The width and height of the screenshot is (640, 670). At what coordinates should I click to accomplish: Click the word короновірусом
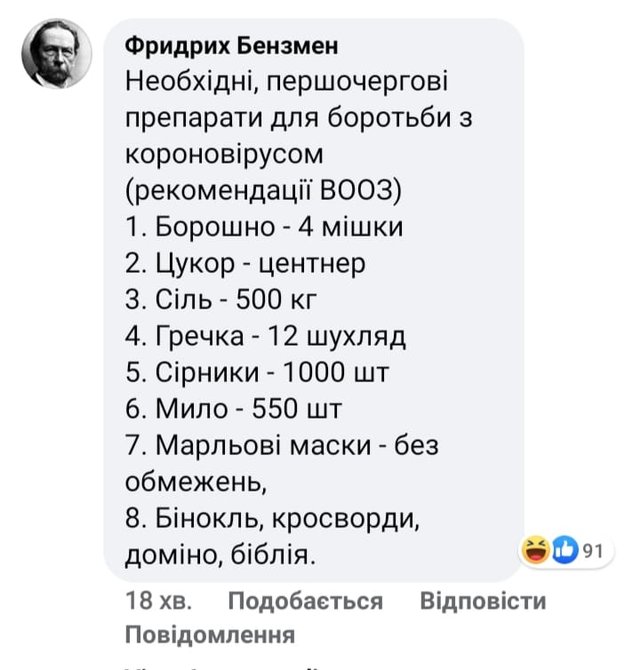pos(226,156)
